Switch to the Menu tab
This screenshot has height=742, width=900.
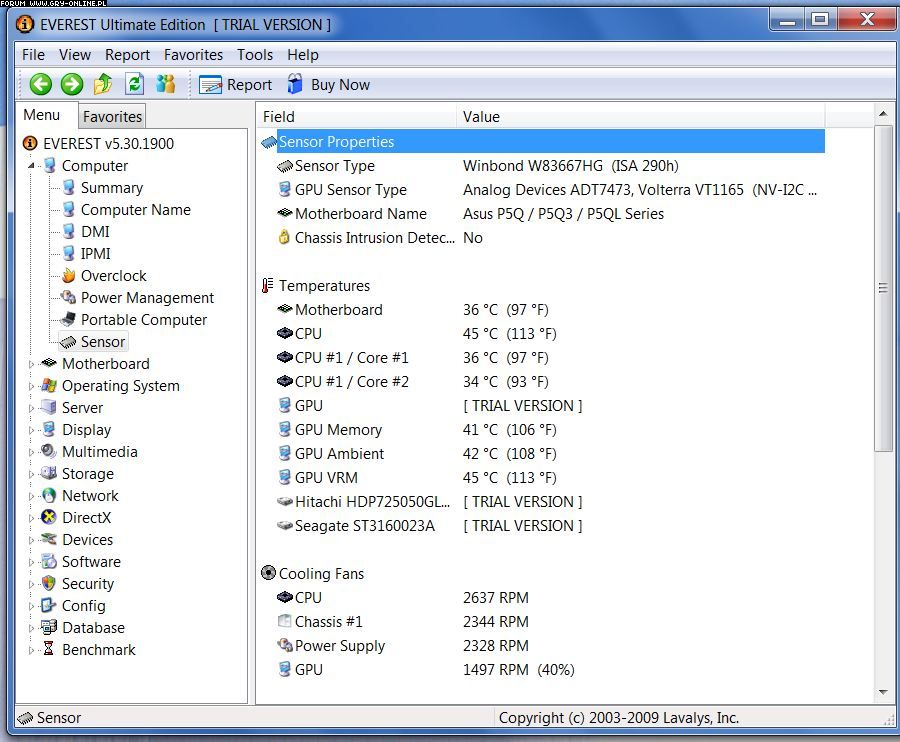[x=42, y=115]
